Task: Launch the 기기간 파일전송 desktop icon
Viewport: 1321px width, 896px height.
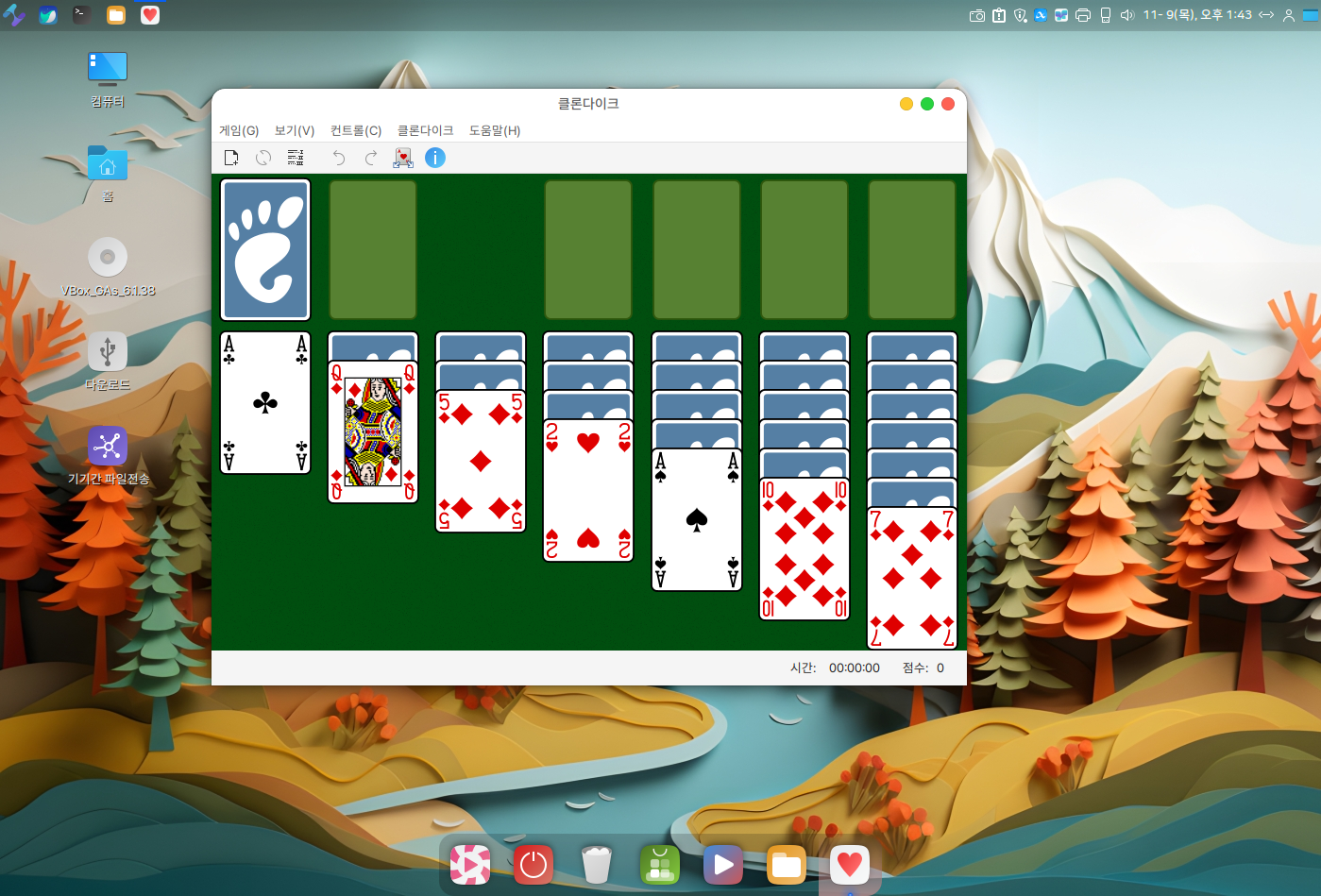Action: 108,456
